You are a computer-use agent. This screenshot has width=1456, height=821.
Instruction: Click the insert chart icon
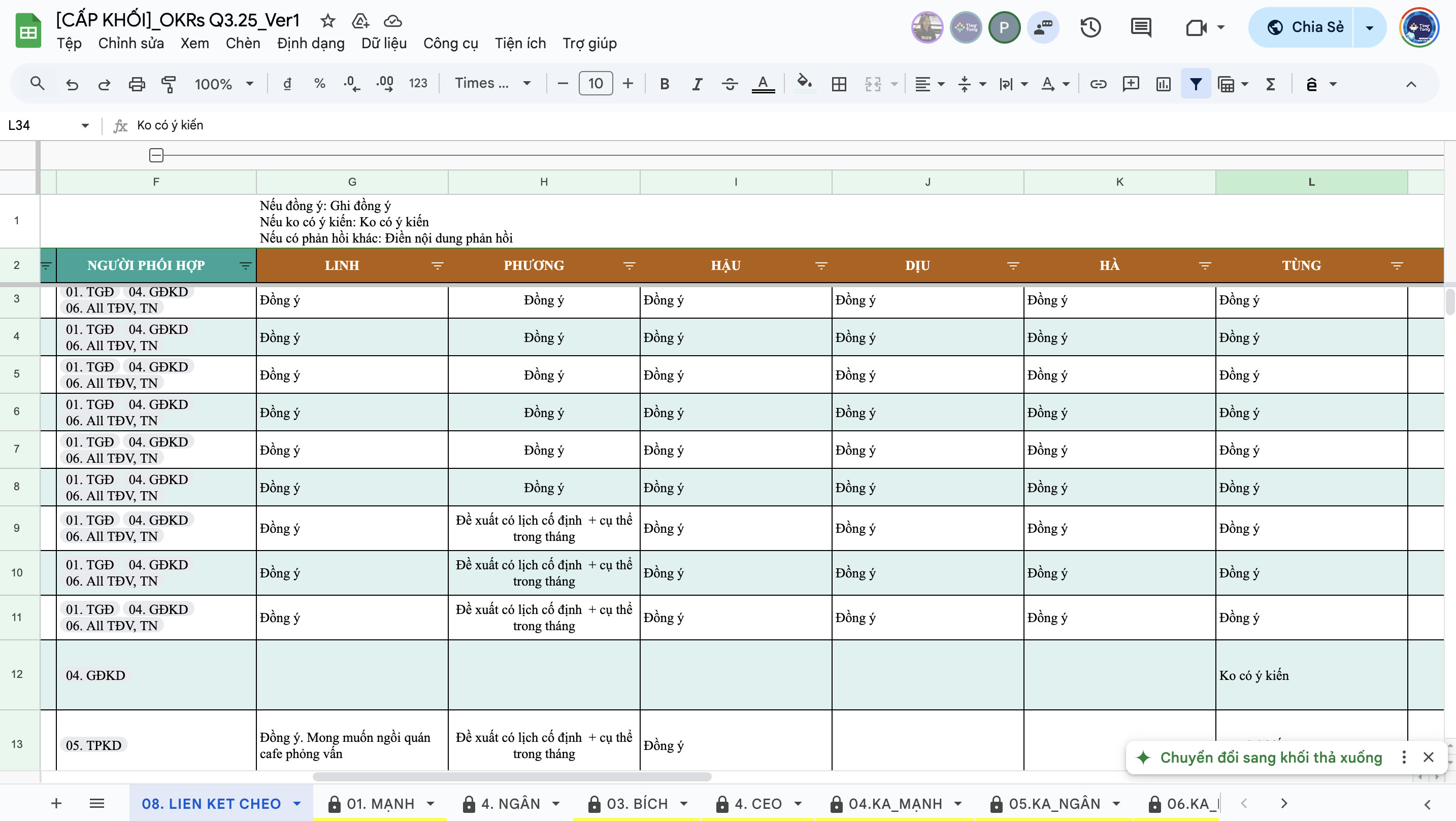1163,84
